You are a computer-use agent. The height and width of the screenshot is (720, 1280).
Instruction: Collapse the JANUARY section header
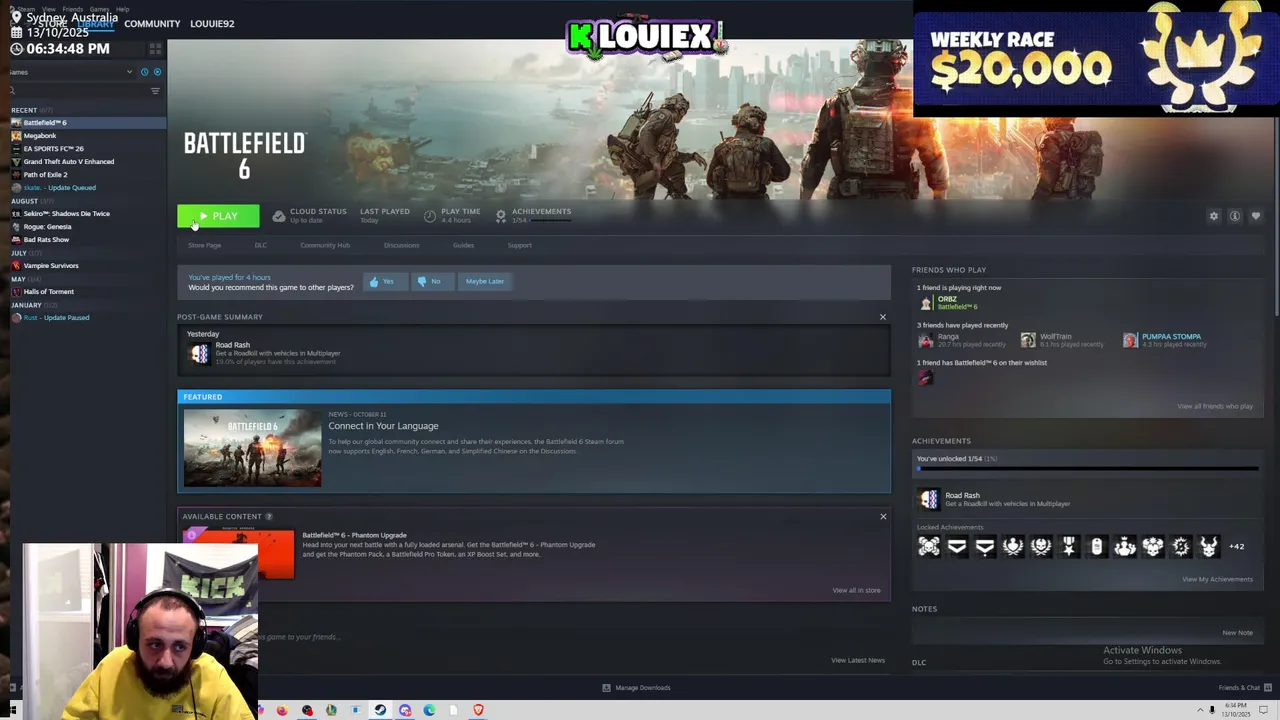pyautogui.click(x=26, y=305)
